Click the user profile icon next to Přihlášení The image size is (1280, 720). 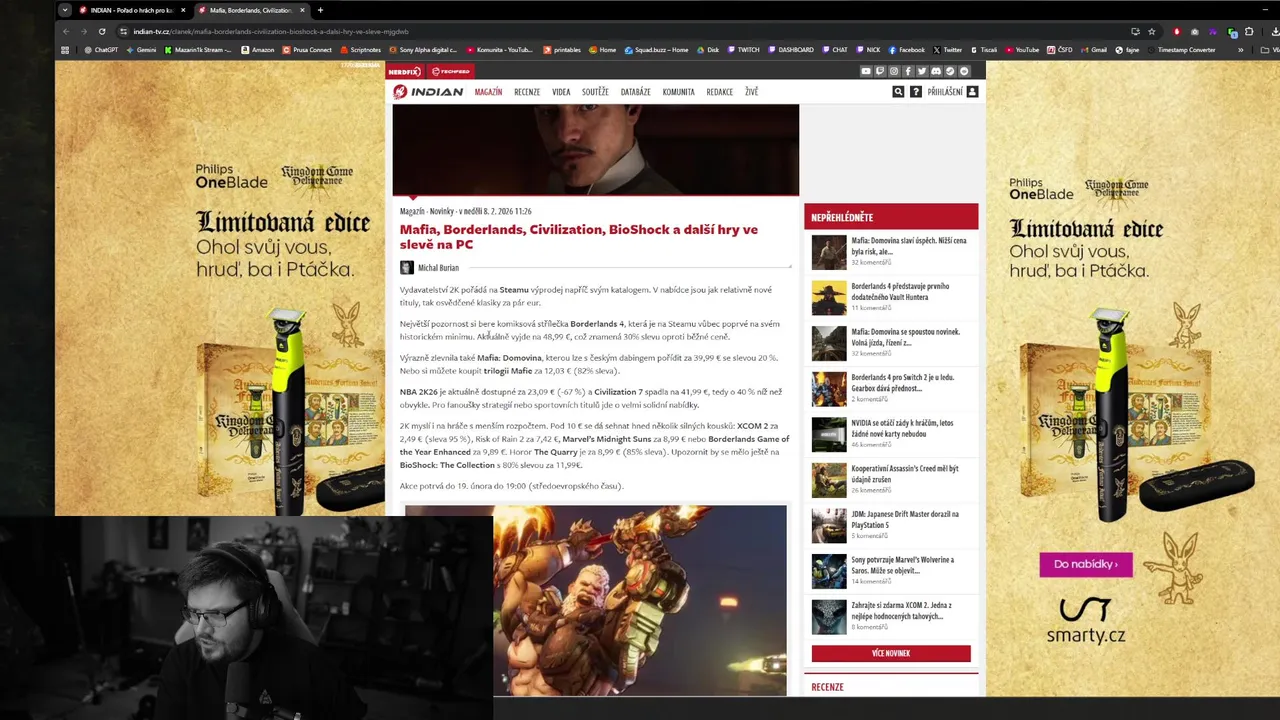[x=972, y=91]
